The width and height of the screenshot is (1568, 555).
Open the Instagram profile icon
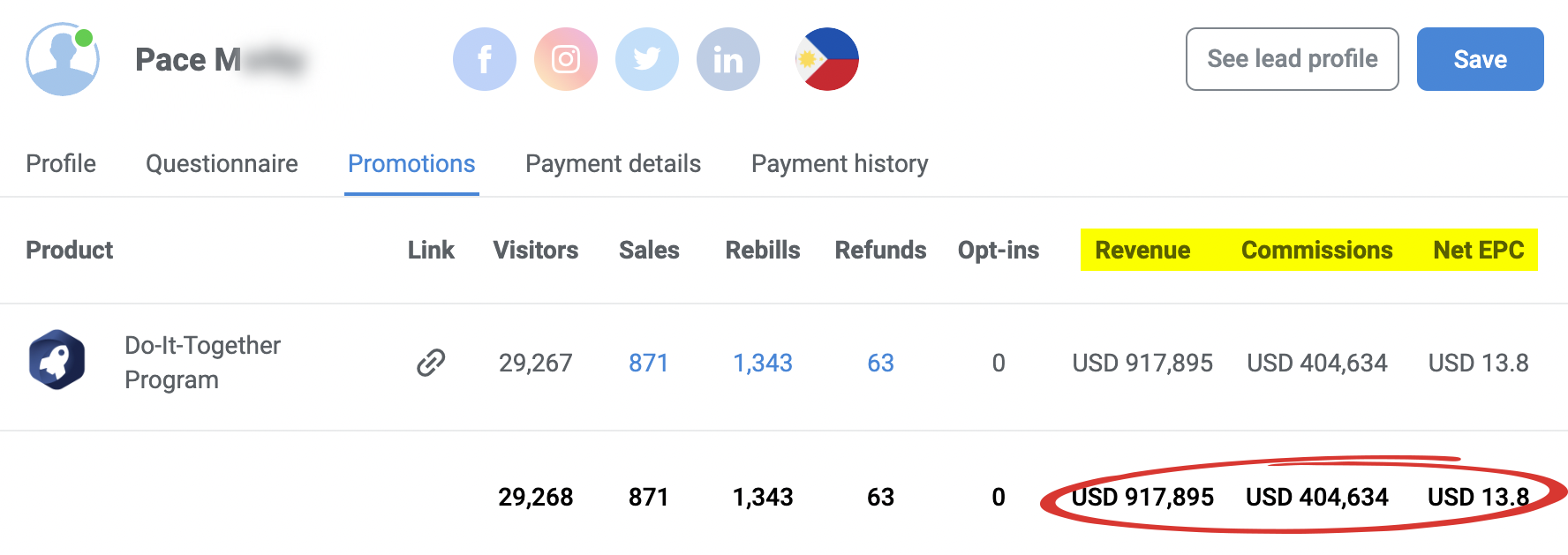click(x=566, y=59)
